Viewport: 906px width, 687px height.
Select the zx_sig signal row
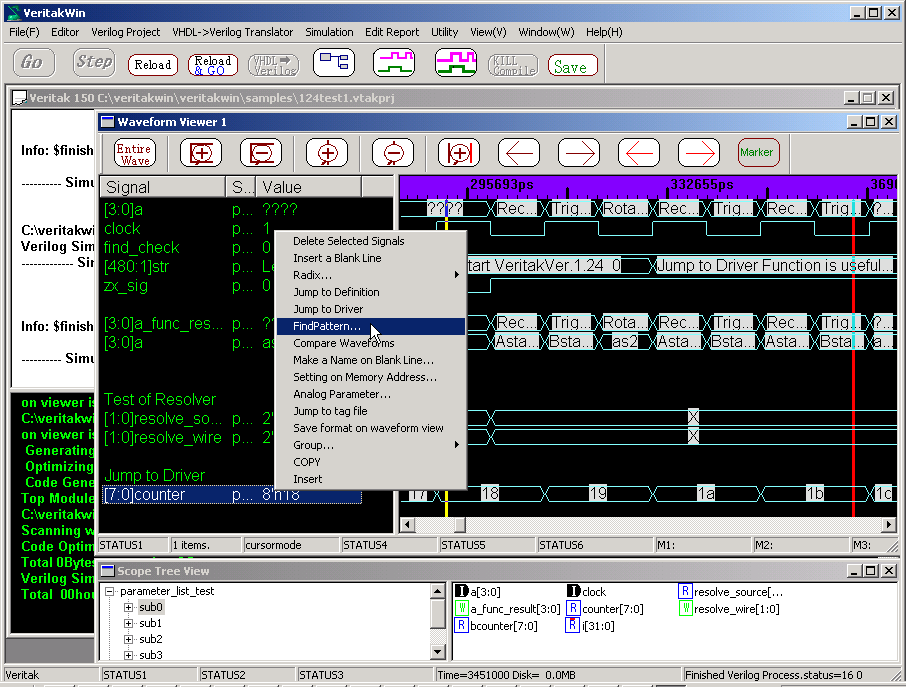point(188,286)
